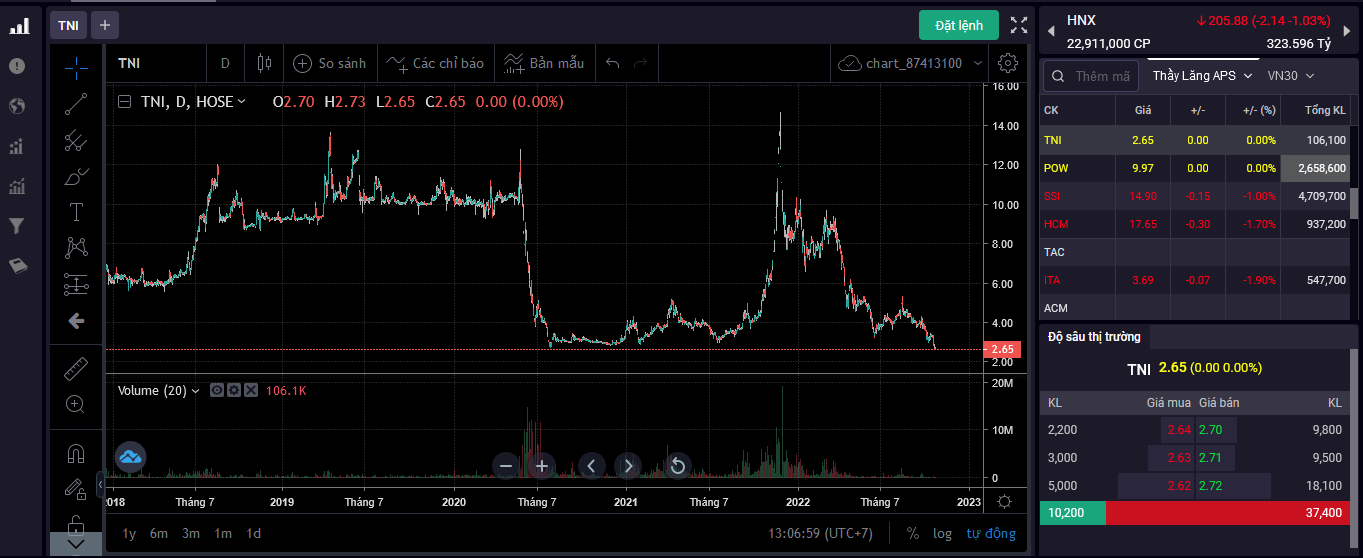
Task: Add a new chart tab
Action: [105, 25]
